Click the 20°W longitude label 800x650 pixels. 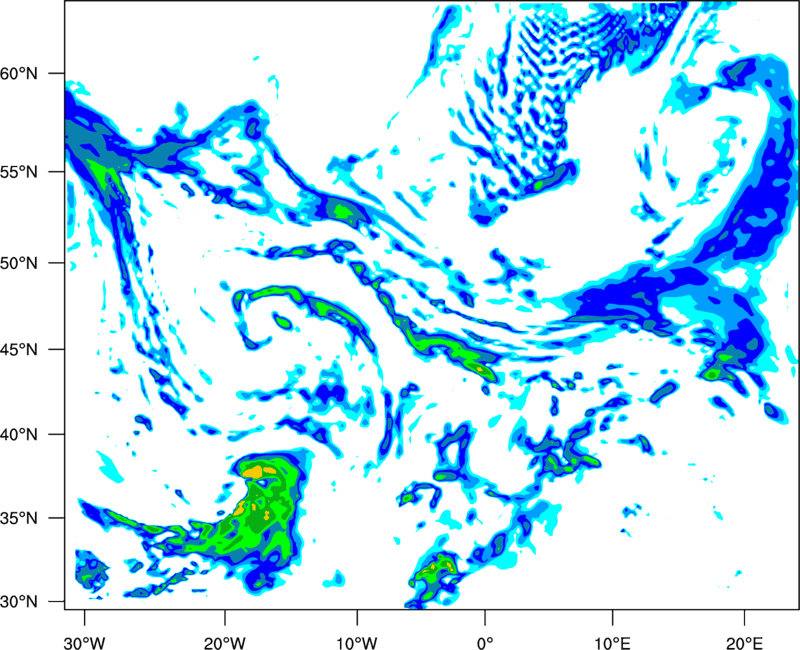pyautogui.click(x=224, y=643)
